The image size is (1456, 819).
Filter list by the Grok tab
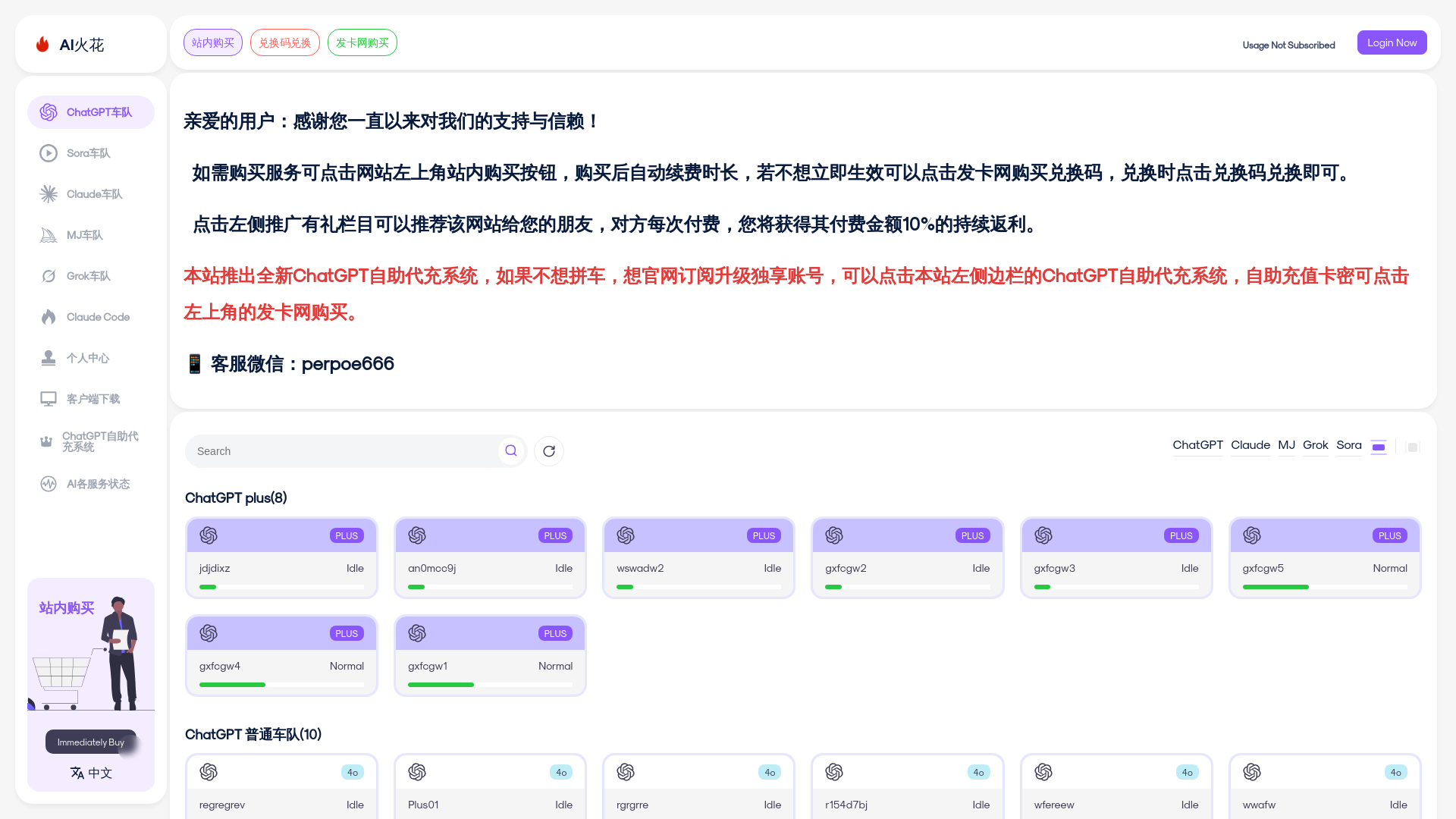click(x=1315, y=445)
